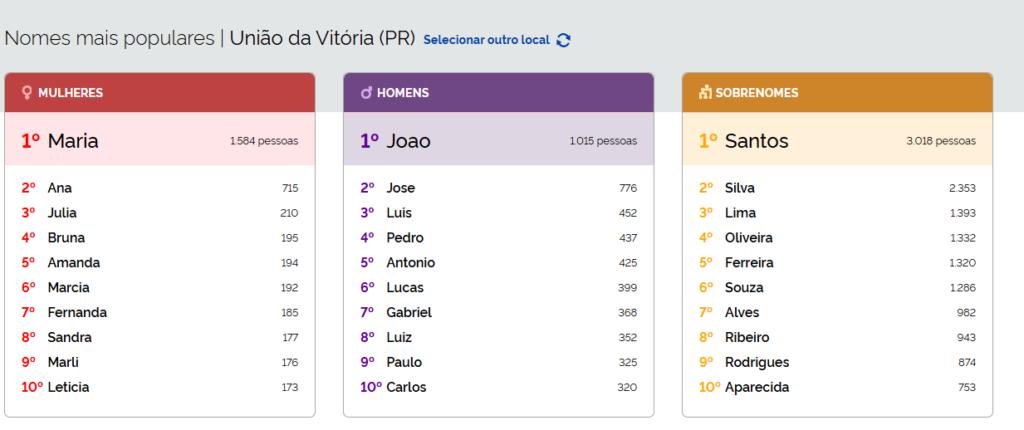Select the name Julia in women's list
This screenshot has height=430, width=1024.
click(62, 213)
